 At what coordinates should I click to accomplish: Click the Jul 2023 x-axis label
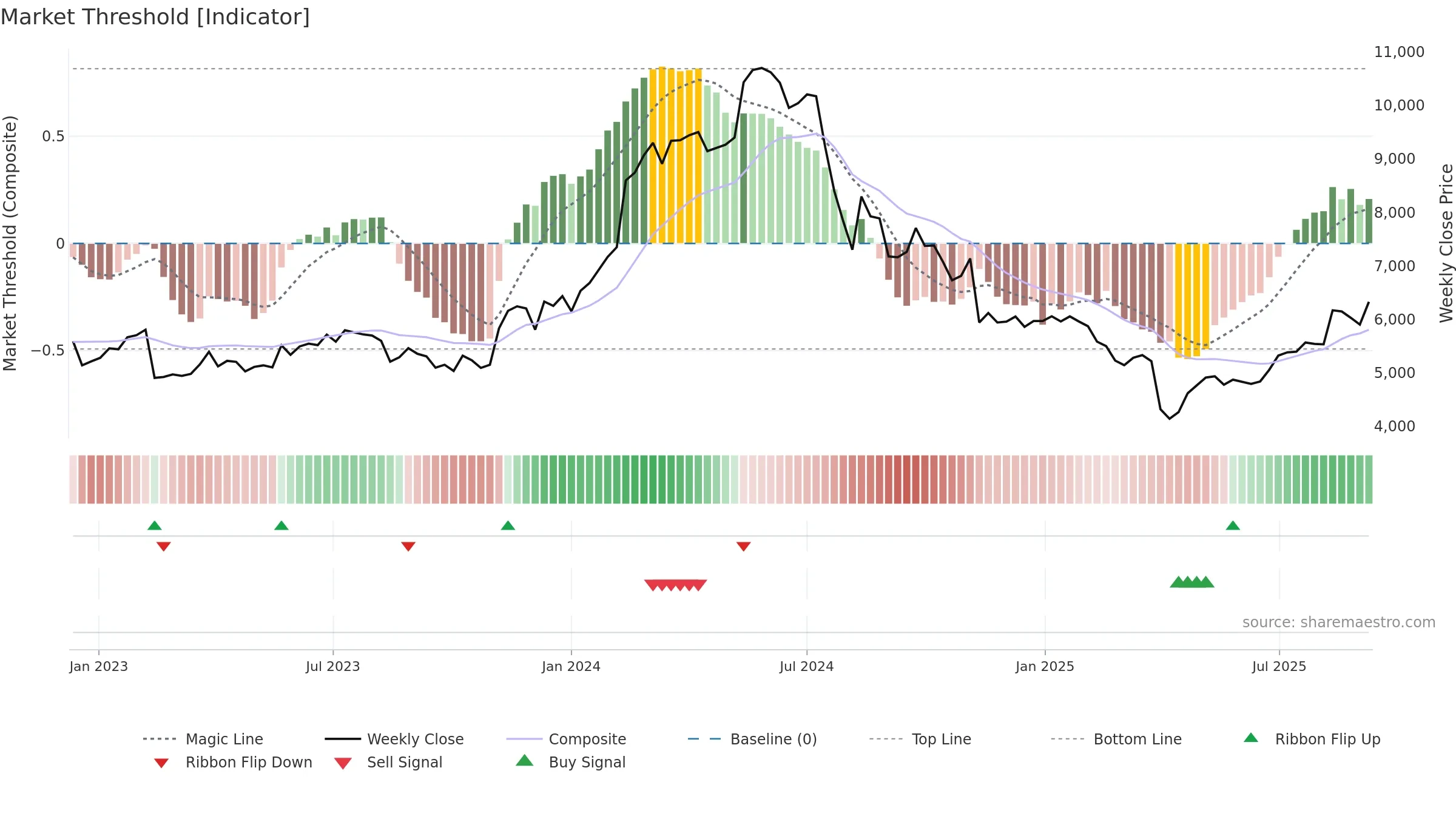click(x=333, y=666)
